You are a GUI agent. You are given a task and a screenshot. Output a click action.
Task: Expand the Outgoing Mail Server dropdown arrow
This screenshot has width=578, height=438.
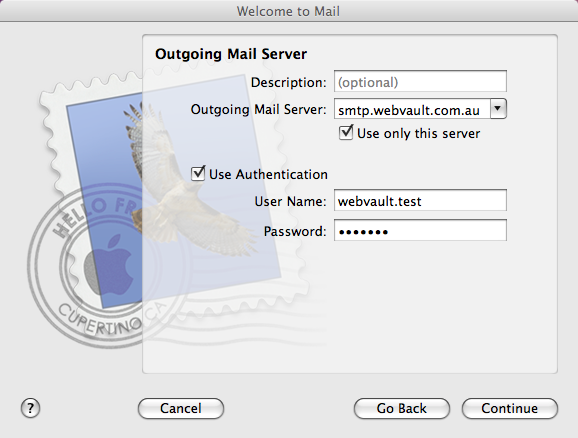coord(498,109)
